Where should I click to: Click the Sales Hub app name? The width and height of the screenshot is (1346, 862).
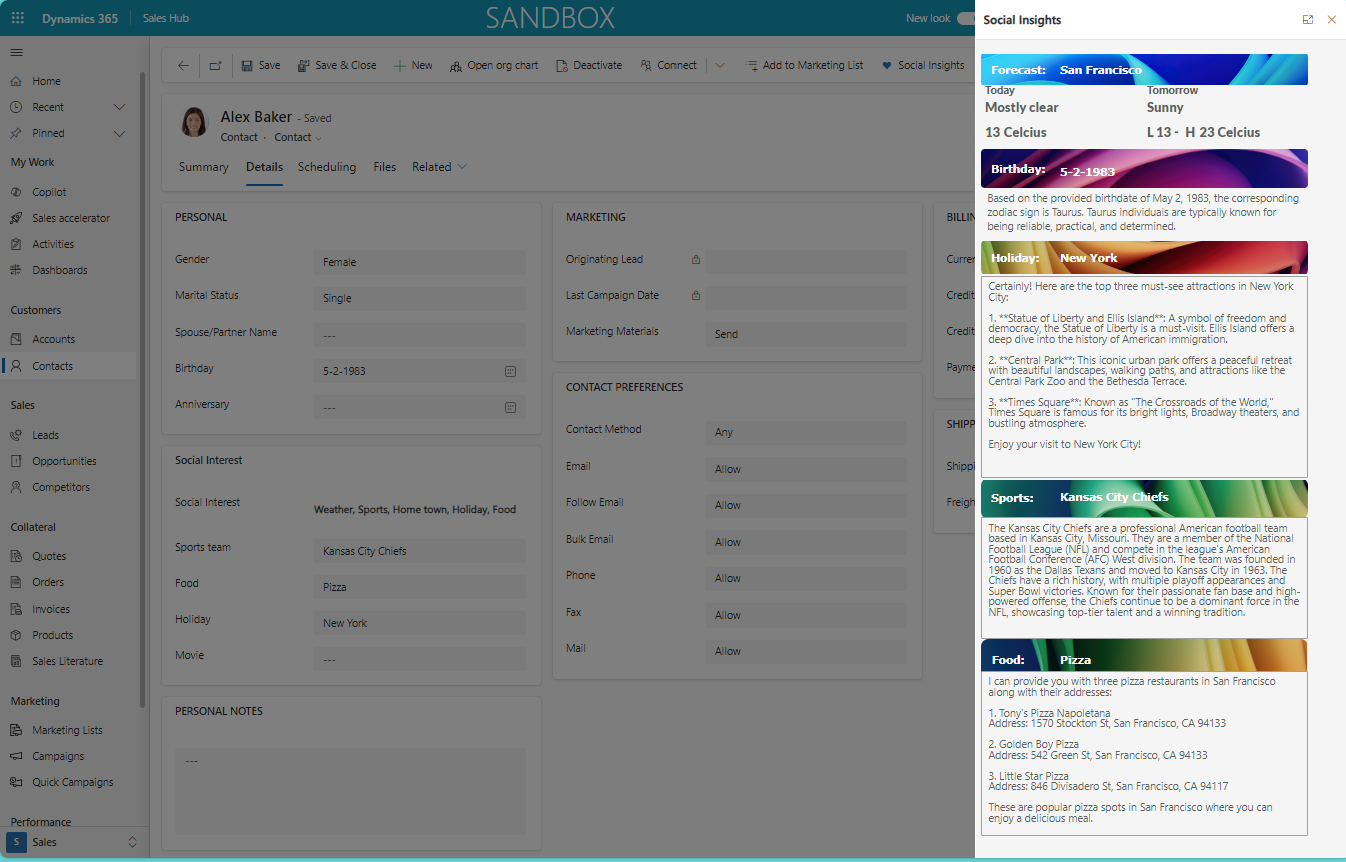[166, 18]
